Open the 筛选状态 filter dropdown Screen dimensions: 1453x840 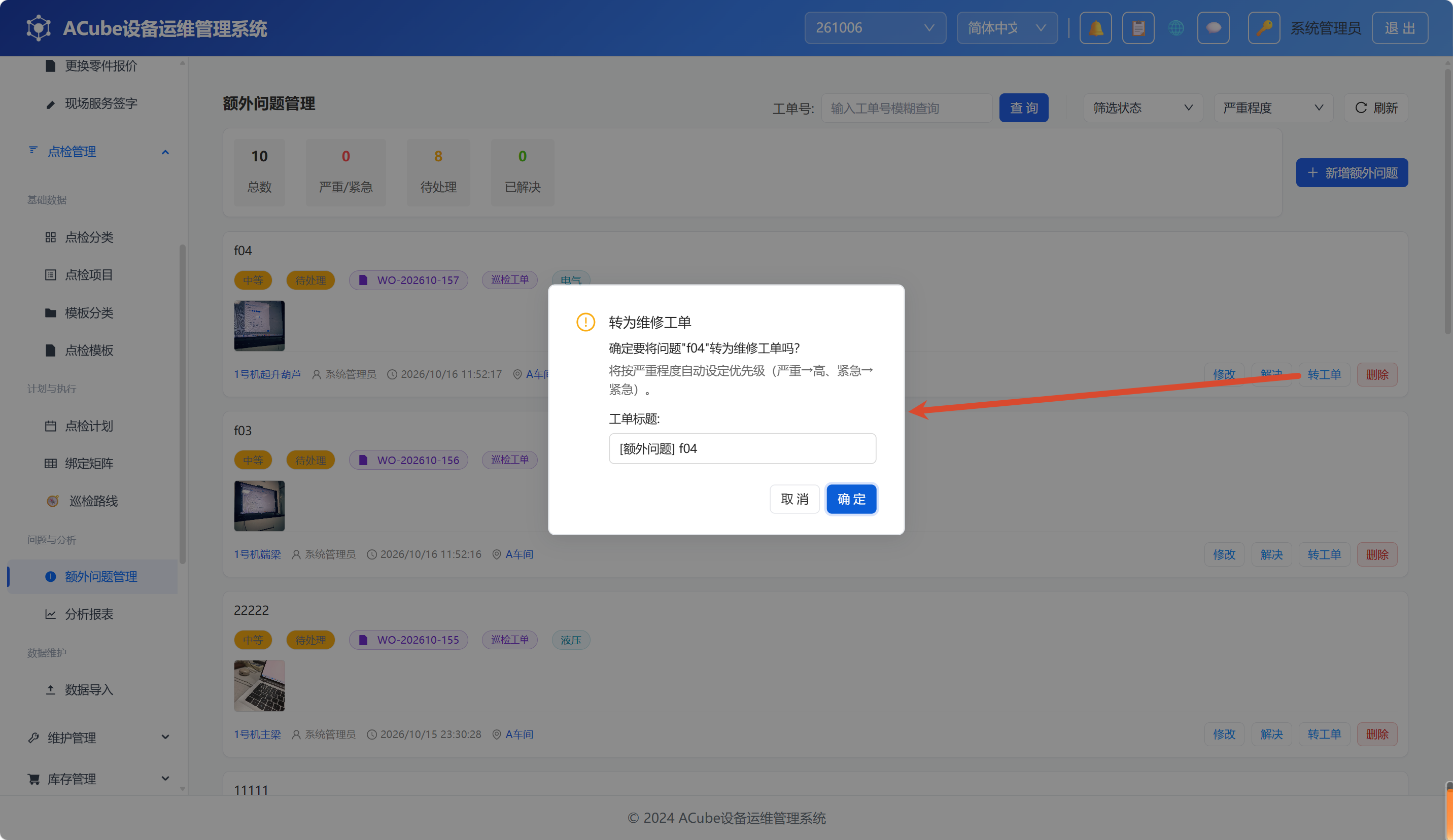click(1143, 108)
